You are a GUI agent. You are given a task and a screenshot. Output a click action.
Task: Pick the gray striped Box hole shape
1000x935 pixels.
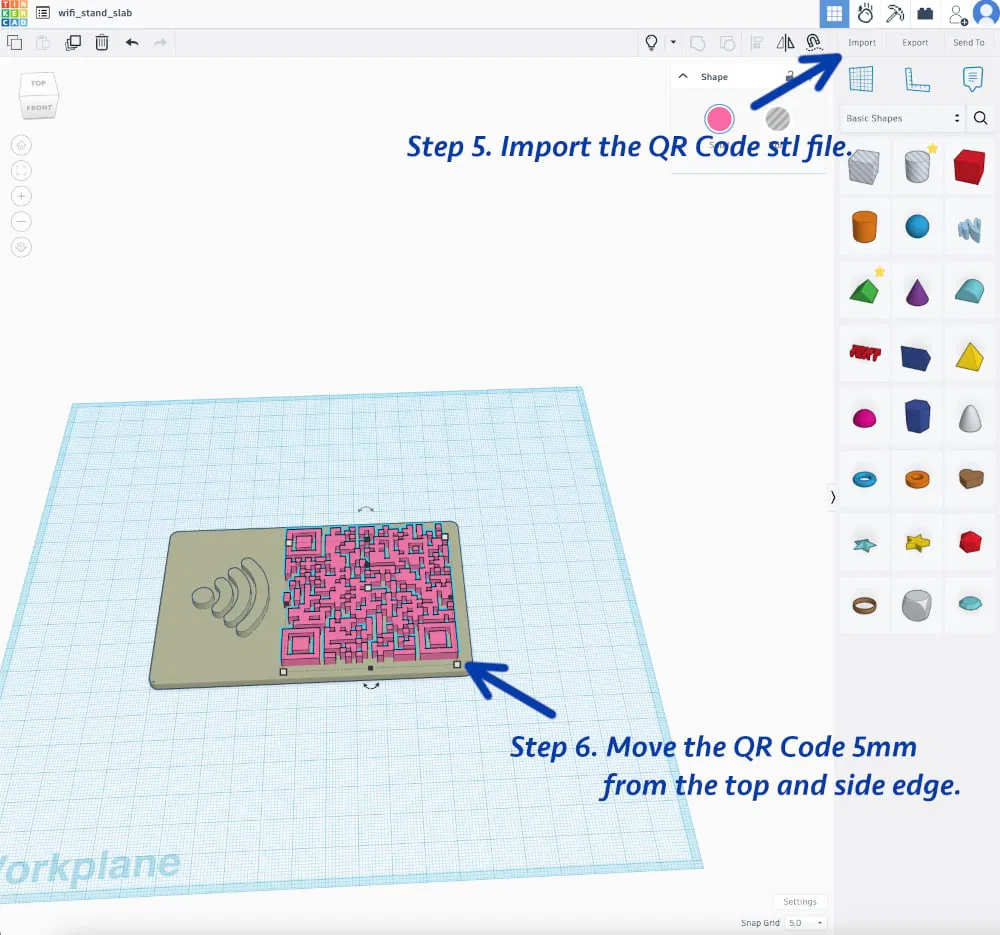pos(864,166)
